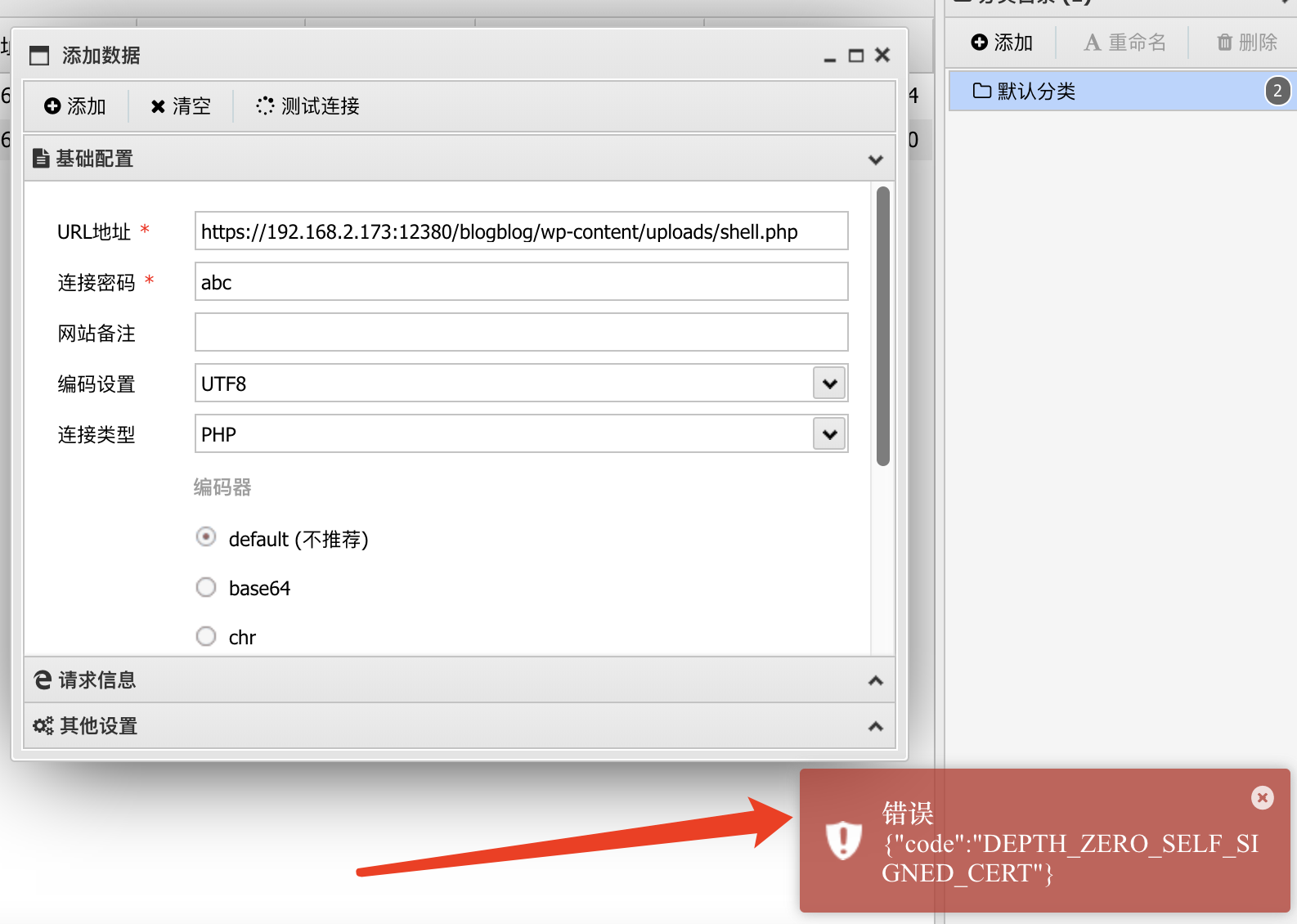Minimize the 添加数据 dialog
Viewport: 1297px width, 924px height.
click(x=830, y=56)
